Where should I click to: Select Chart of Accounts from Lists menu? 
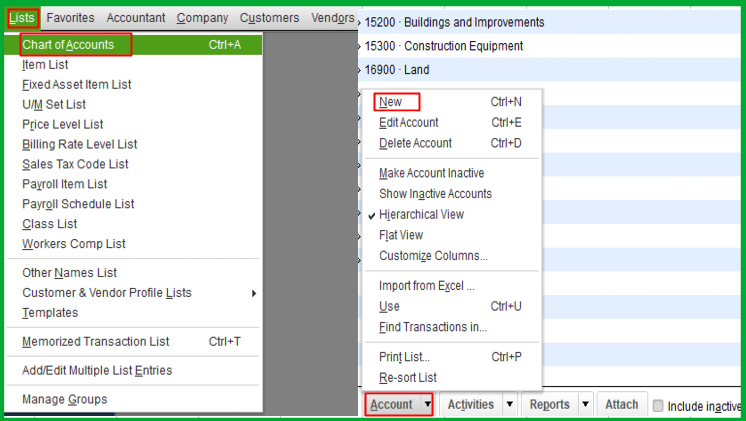point(133,45)
